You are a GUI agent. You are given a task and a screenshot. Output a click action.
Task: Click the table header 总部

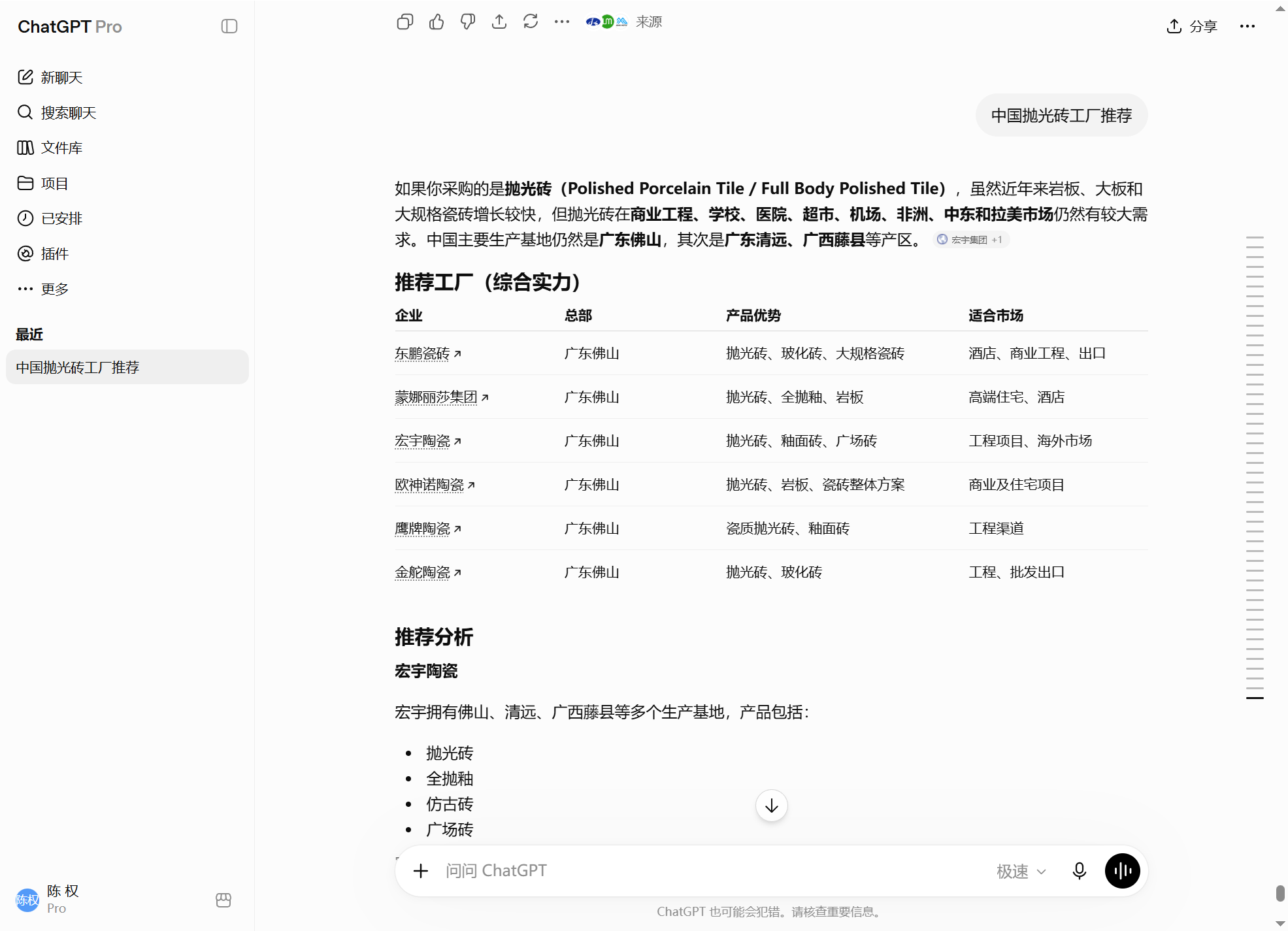578,316
